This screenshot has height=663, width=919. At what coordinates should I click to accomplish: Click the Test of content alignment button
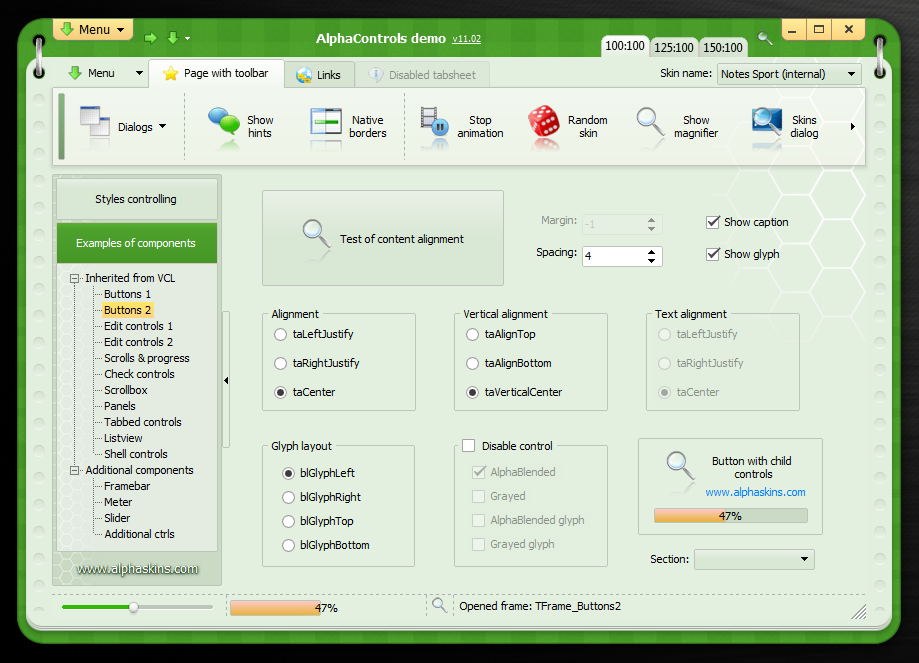pos(383,238)
